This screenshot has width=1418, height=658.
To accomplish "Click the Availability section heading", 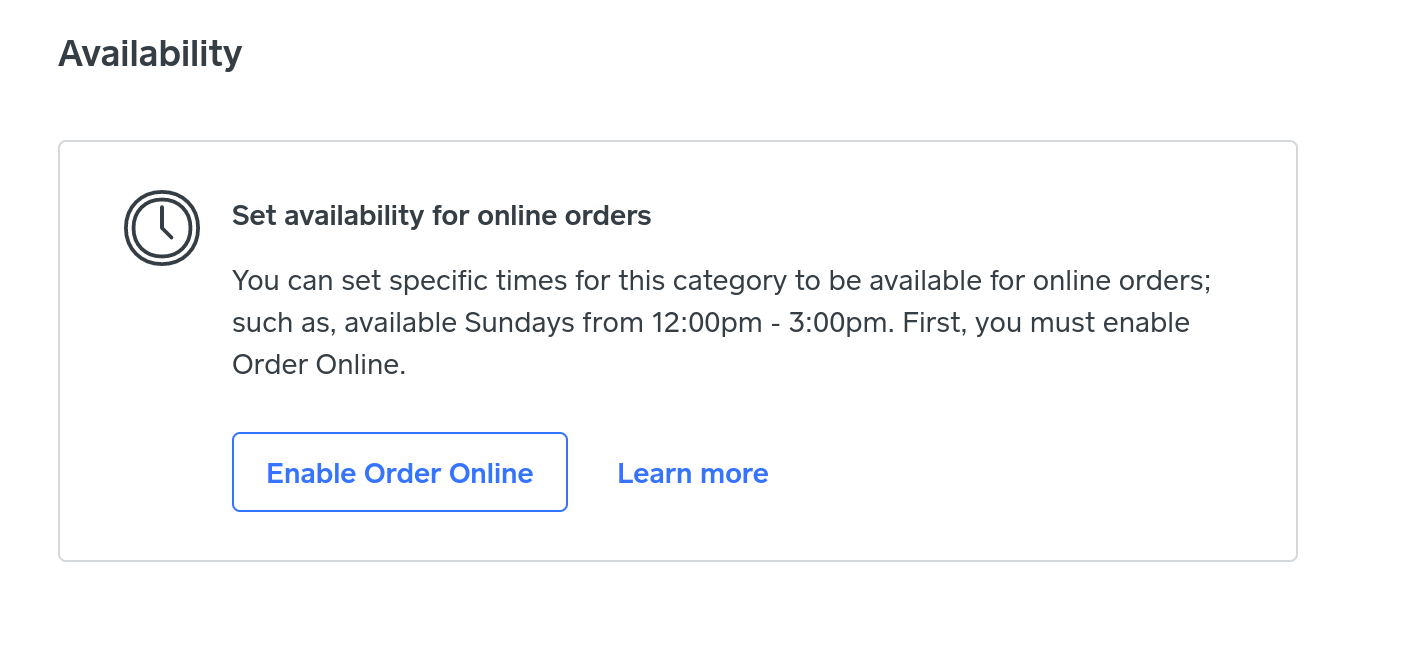I will point(150,53).
